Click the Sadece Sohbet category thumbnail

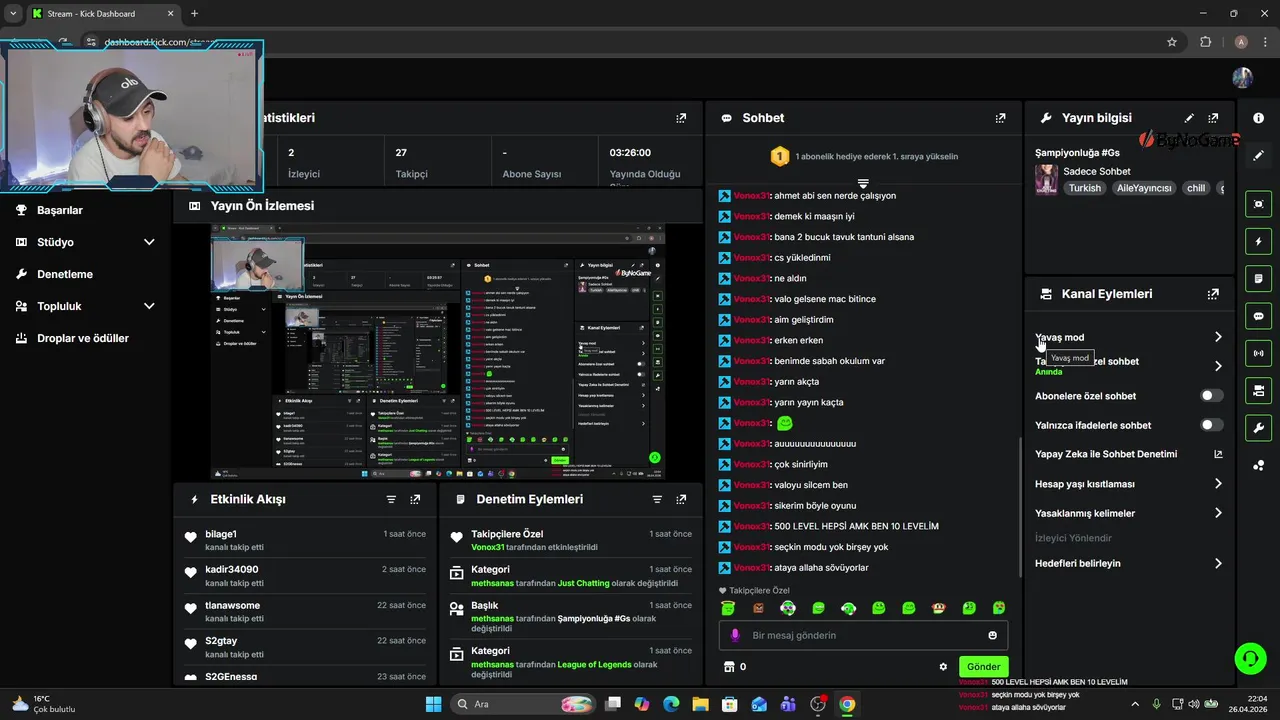tap(1046, 180)
